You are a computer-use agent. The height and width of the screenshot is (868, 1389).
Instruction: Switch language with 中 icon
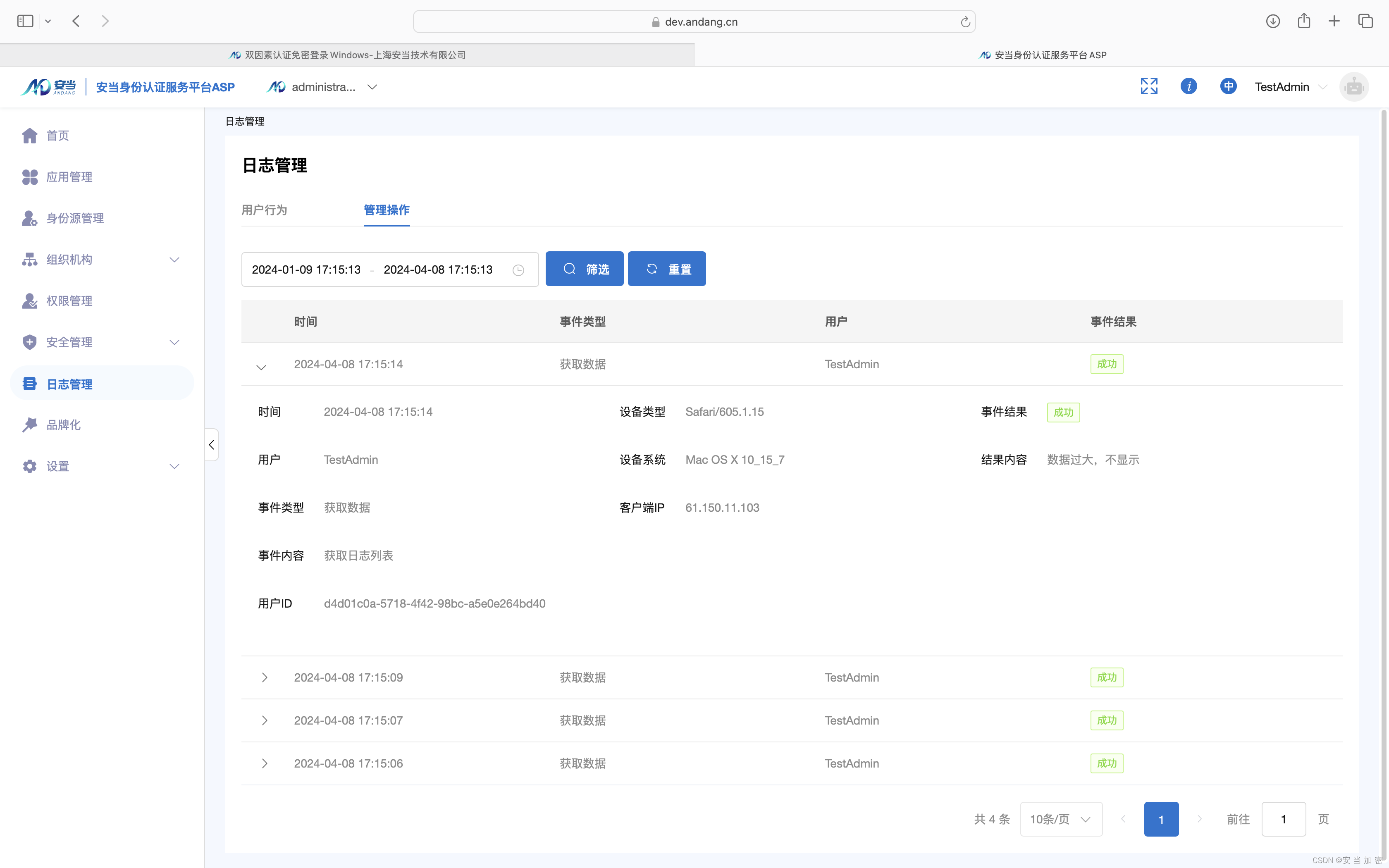[x=1228, y=86]
